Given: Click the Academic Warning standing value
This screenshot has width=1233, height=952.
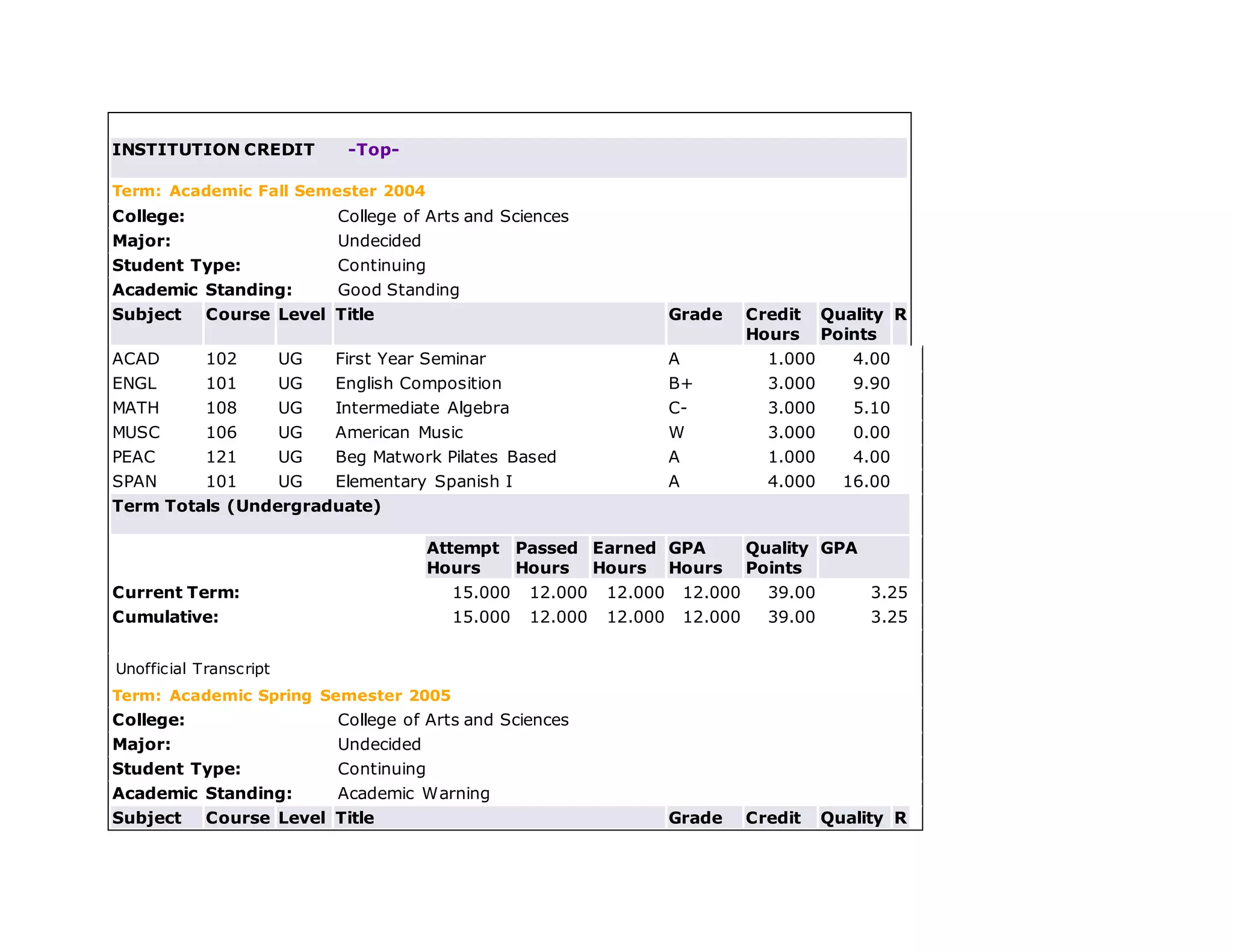Looking at the screenshot, I should tap(414, 794).
